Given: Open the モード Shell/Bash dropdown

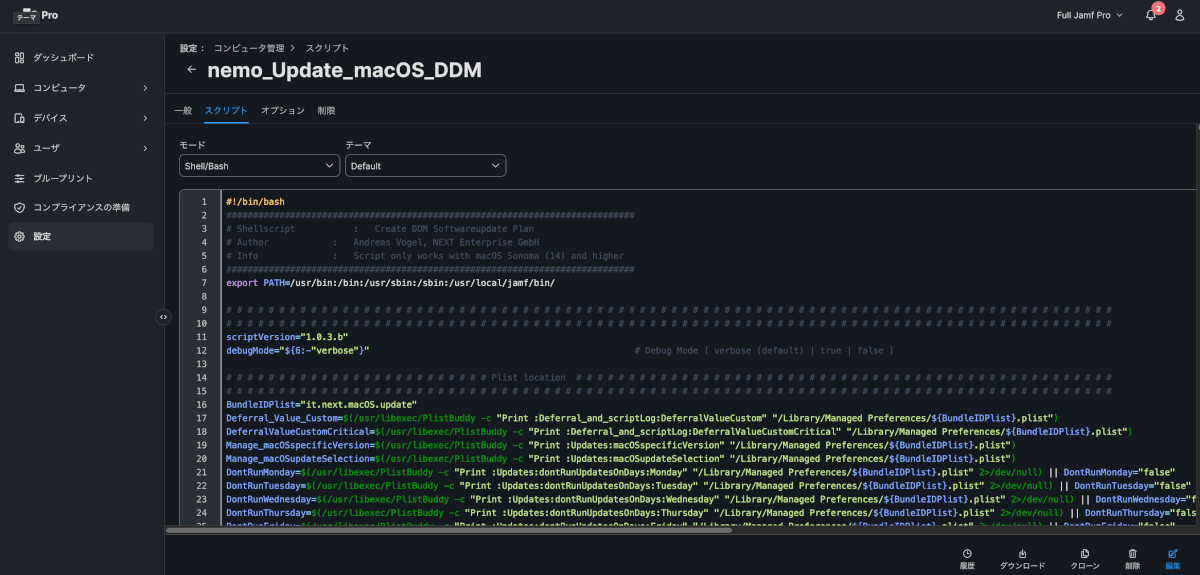Looking at the screenshot, I should [x=259, y=166].
